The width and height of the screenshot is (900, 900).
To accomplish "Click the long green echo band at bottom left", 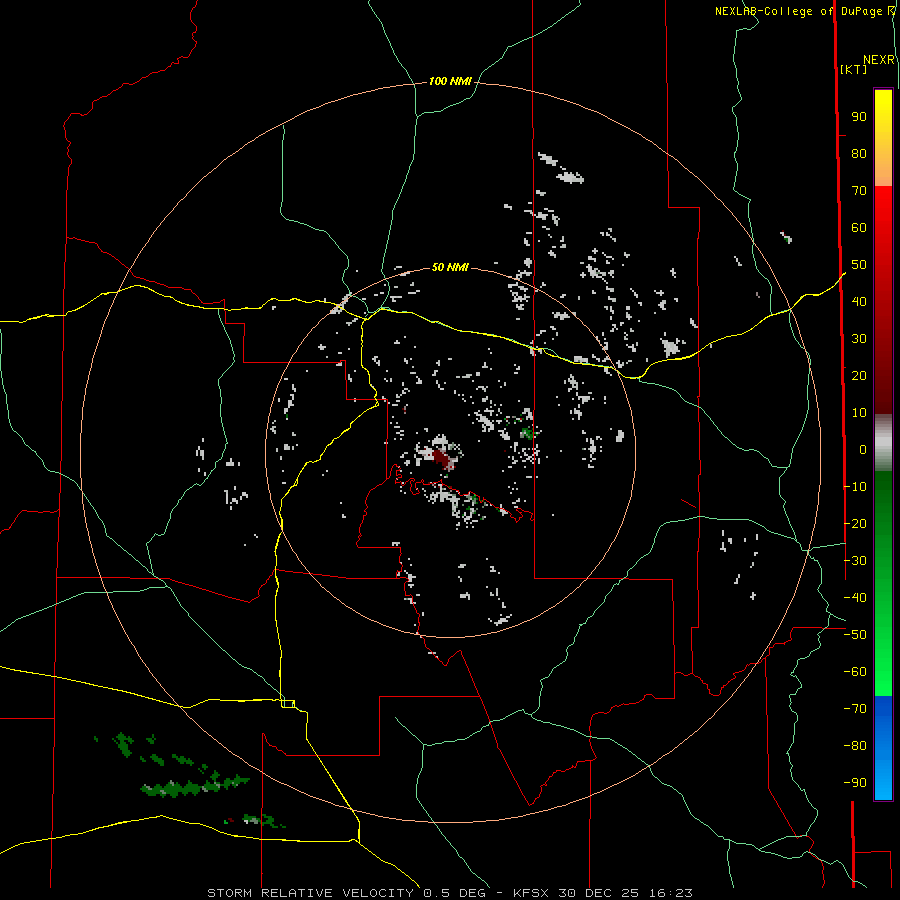I will pyautogui.click(x=194, y=786).
